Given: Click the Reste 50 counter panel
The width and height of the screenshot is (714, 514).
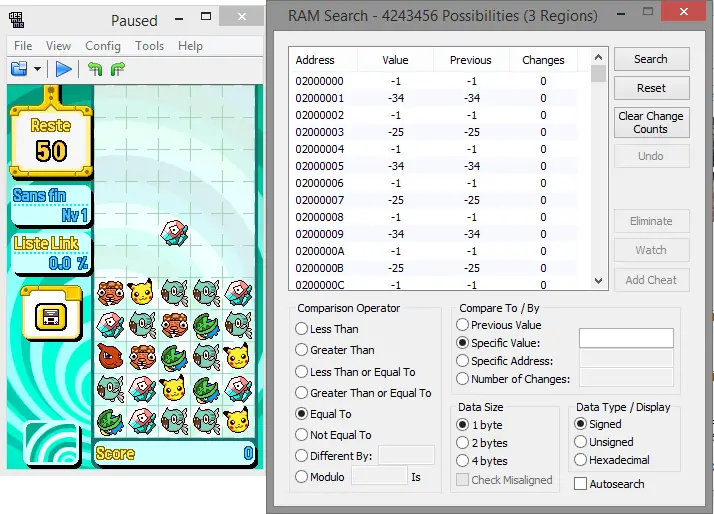Looking at the screenshot, I should coord(51,142).
